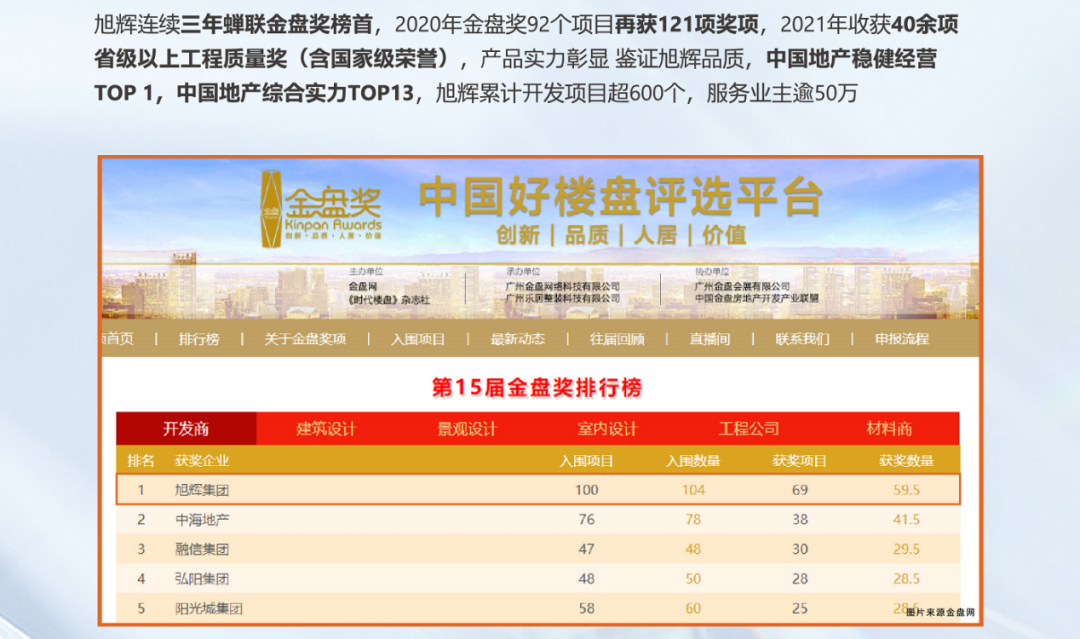The width and height of the screenshot is (1080, 639).
Task: Open 往届回顾 in the navigation bar
Action: pos(617,339)
